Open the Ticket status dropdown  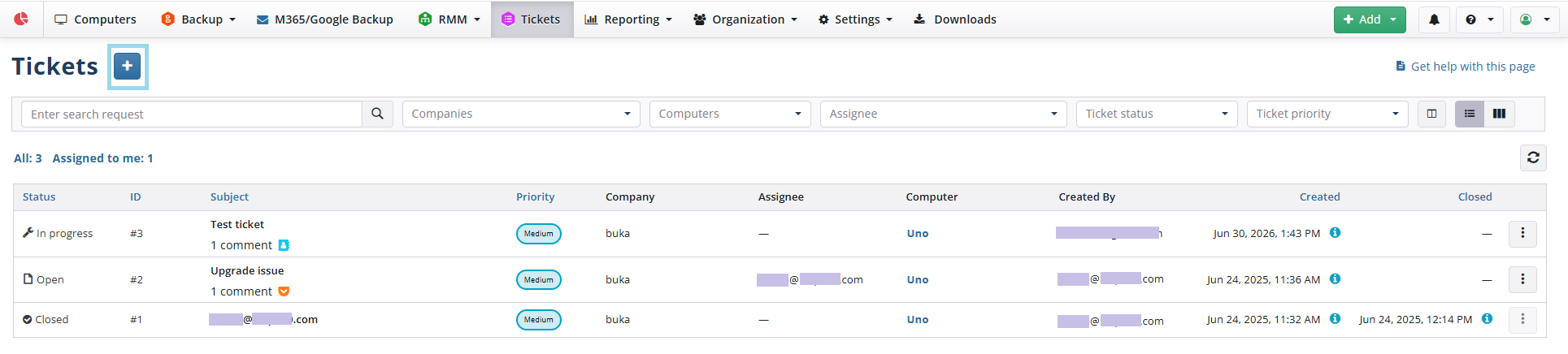coord(1157,114)
